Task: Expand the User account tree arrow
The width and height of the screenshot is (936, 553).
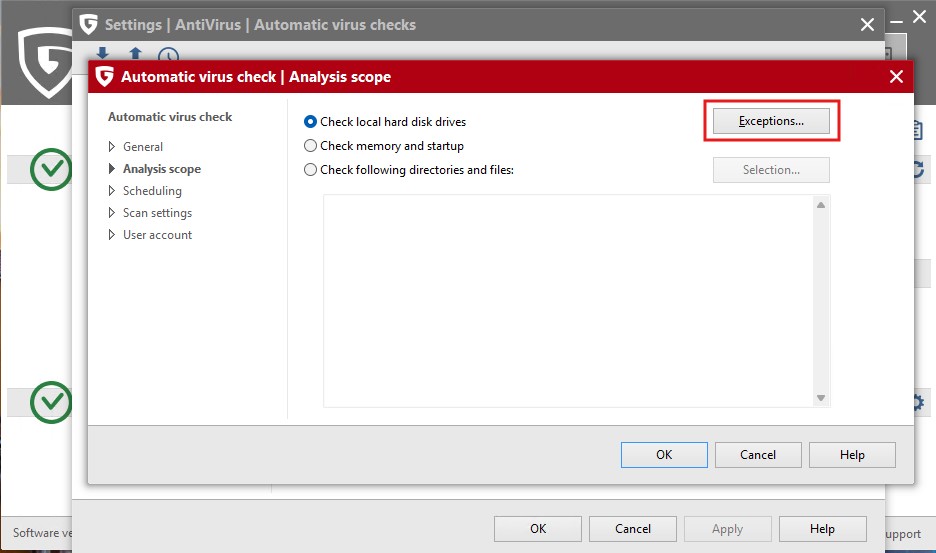Action: (112, 235)
